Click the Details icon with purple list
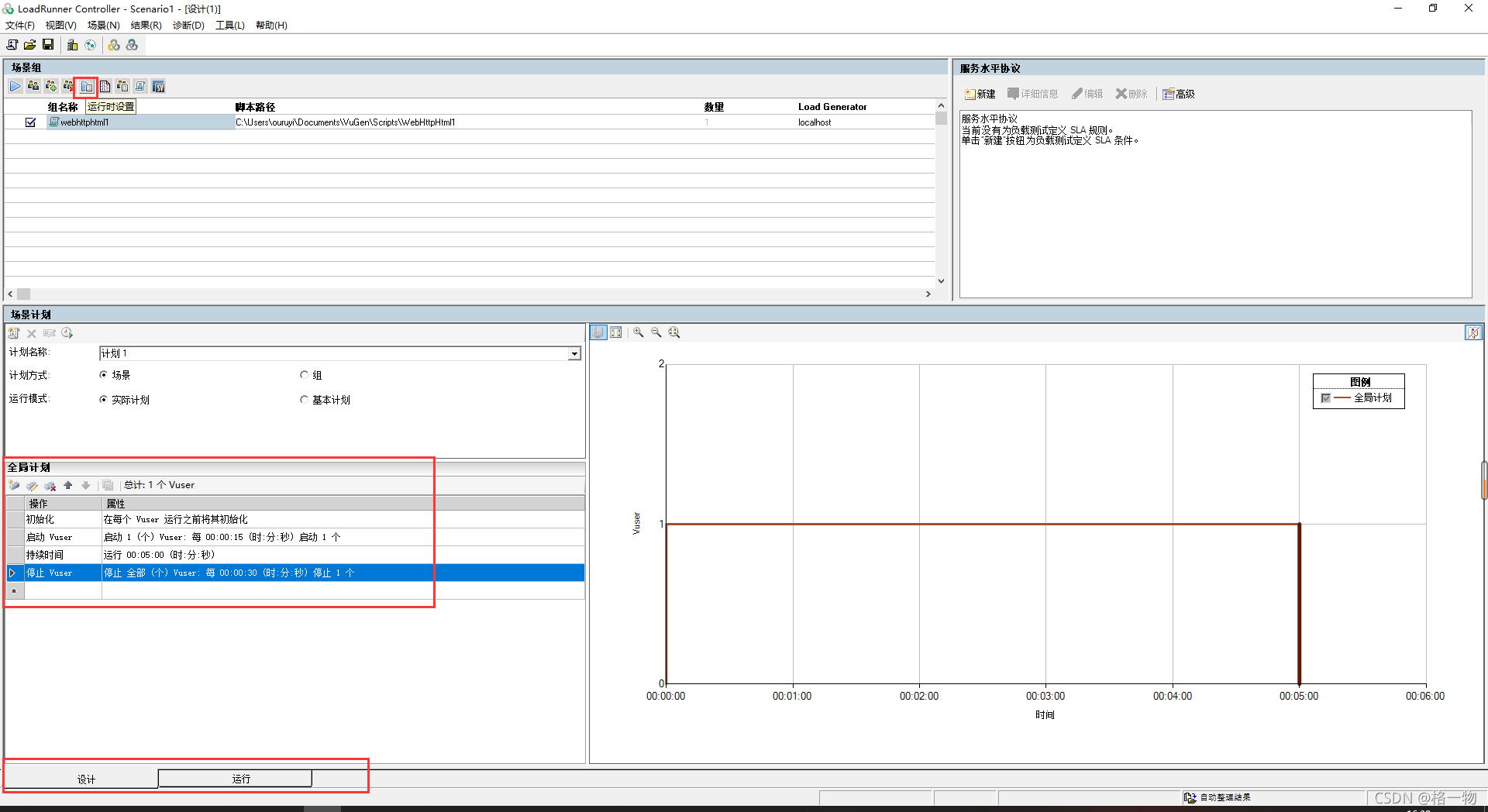 (x=105, y=86)
